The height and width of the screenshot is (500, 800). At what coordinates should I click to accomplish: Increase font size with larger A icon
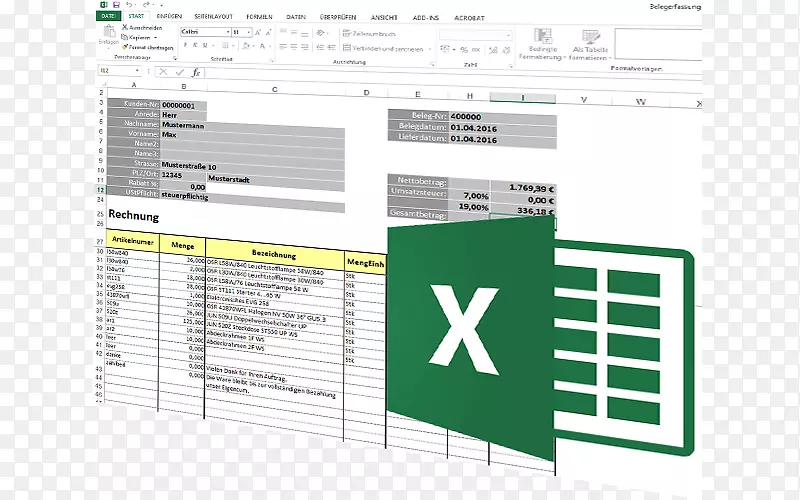258,32
